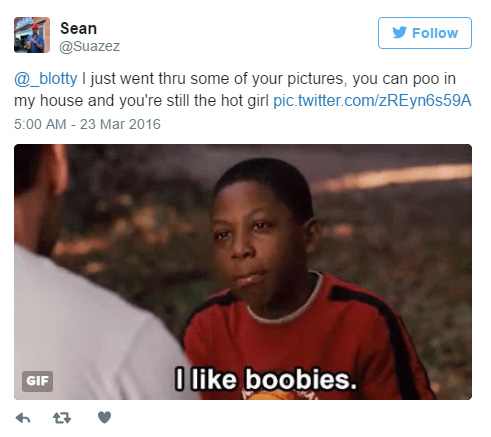Open the @_blotty mention link
491x437 pixels.
click(46, 79)
